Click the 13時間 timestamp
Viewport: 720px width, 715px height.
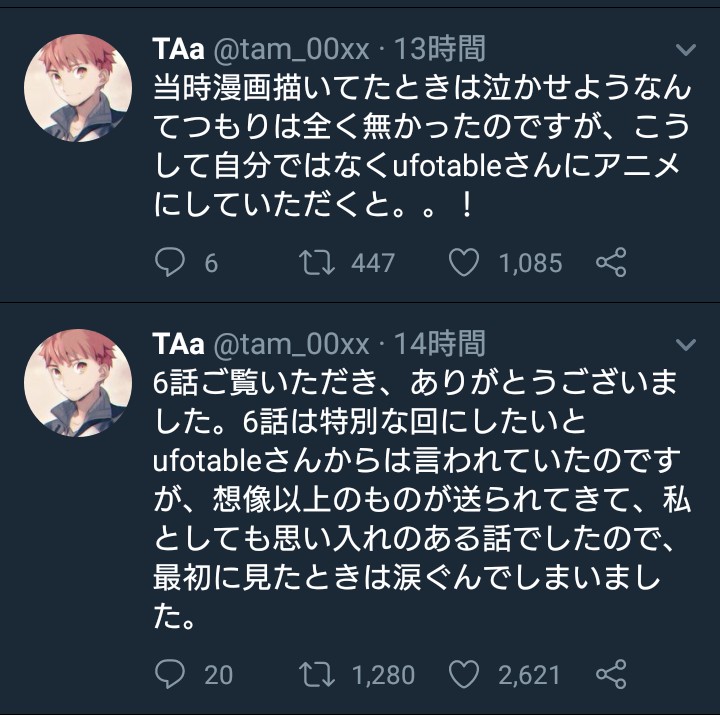point(440,48)
